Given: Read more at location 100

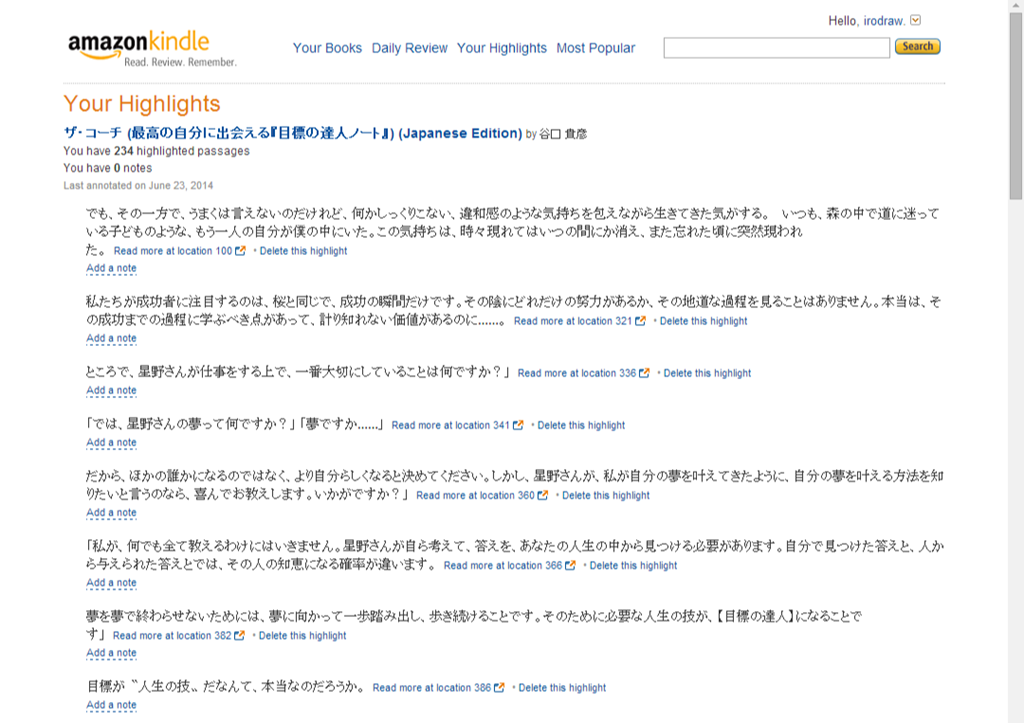Looking at the screenshot, I should [173, 251].
